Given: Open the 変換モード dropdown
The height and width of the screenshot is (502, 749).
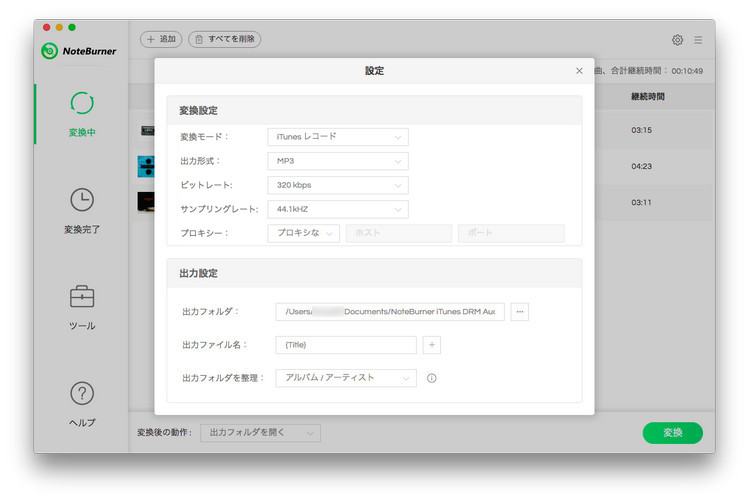Looking at the screenshot, I should coord(338,137).
